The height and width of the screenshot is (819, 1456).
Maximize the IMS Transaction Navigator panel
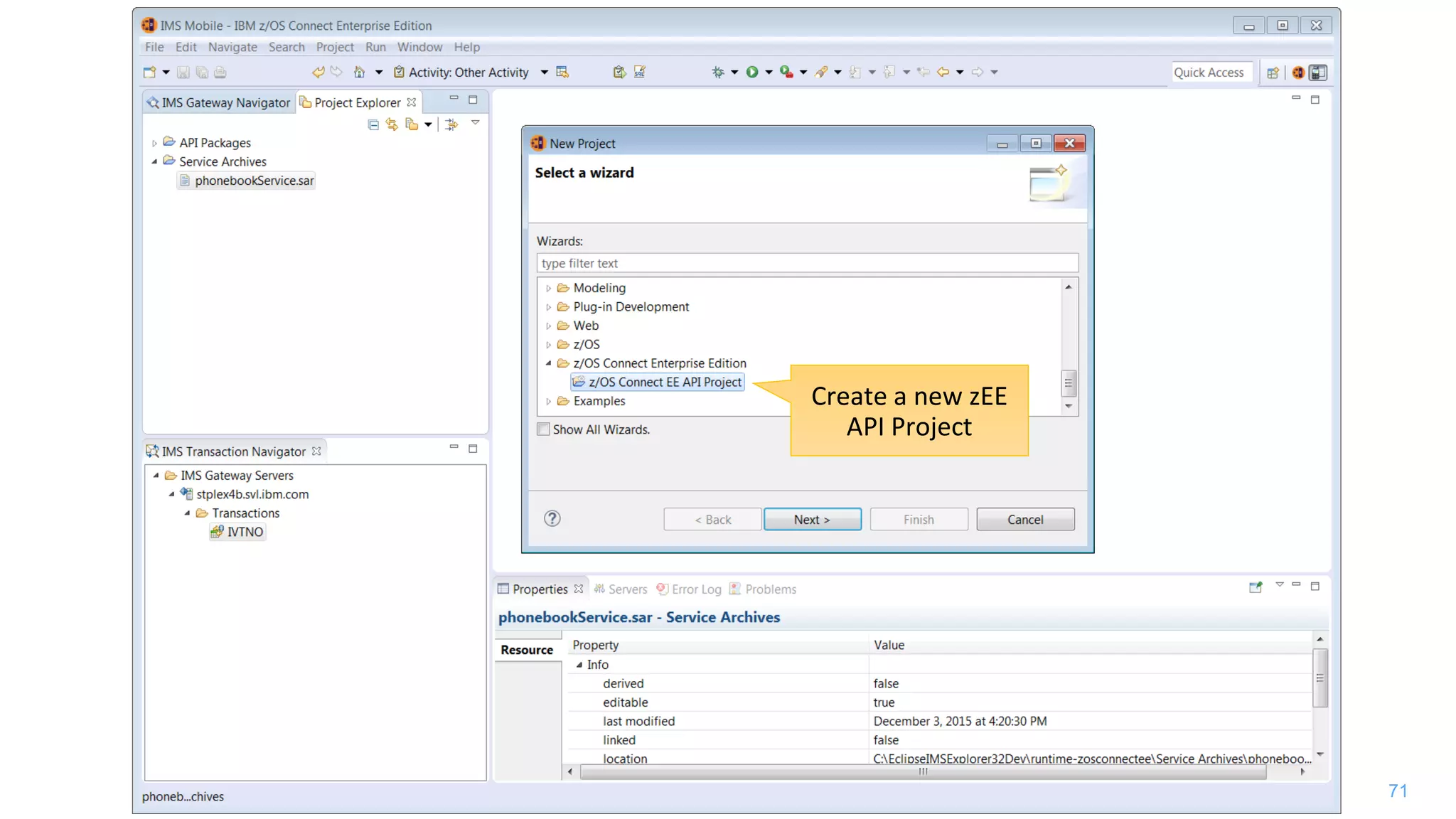tap(473, 448)
